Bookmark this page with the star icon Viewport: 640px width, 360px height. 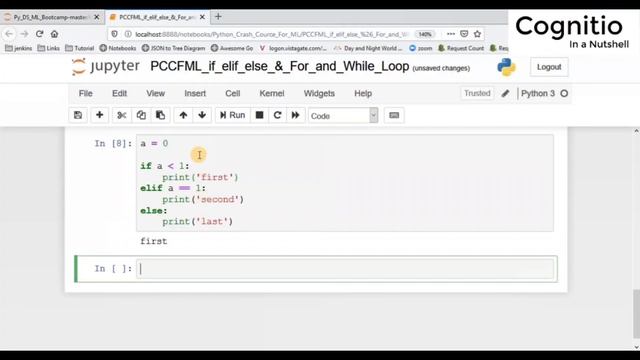478,34
